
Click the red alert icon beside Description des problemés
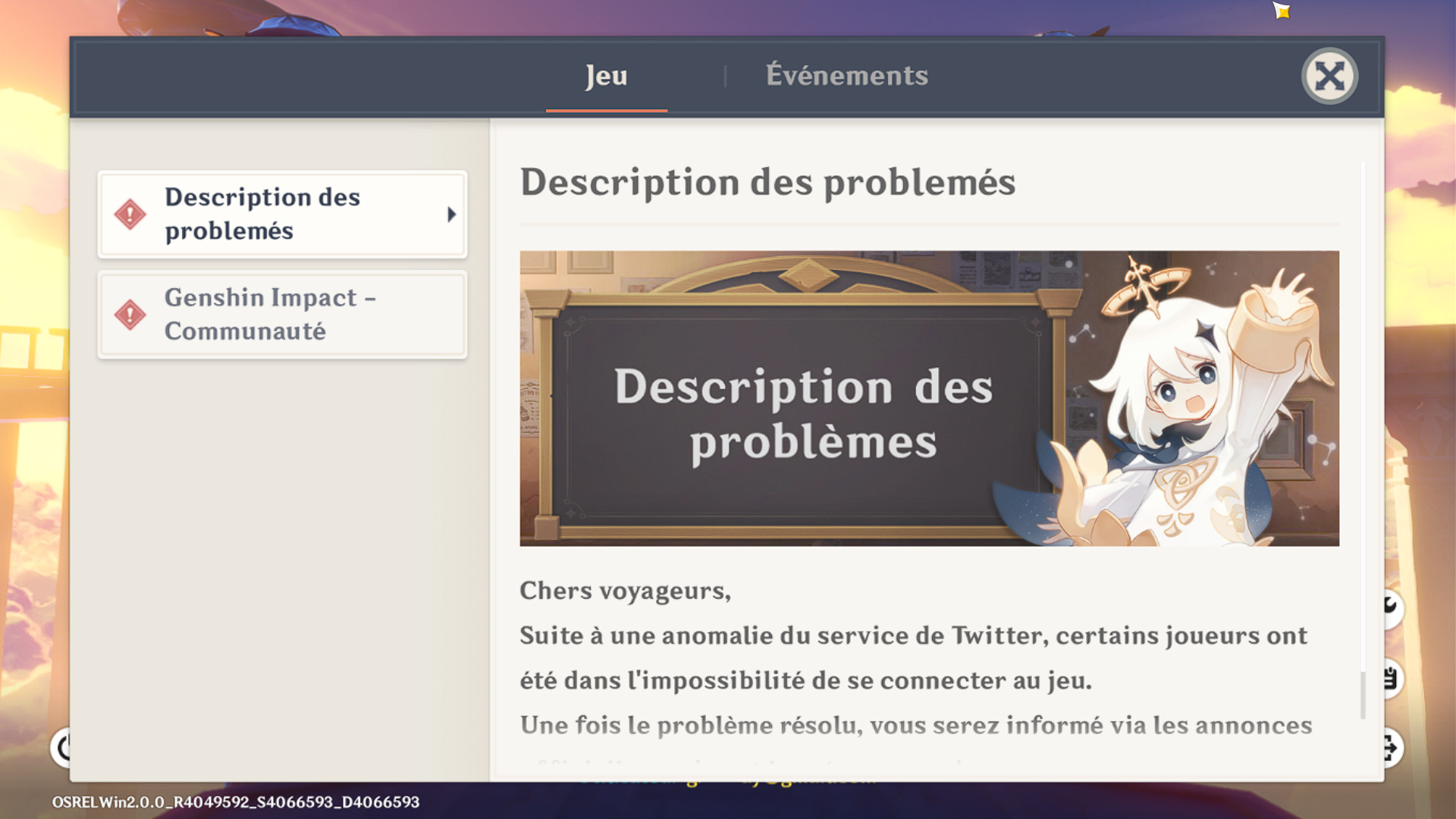coord(130,214)
